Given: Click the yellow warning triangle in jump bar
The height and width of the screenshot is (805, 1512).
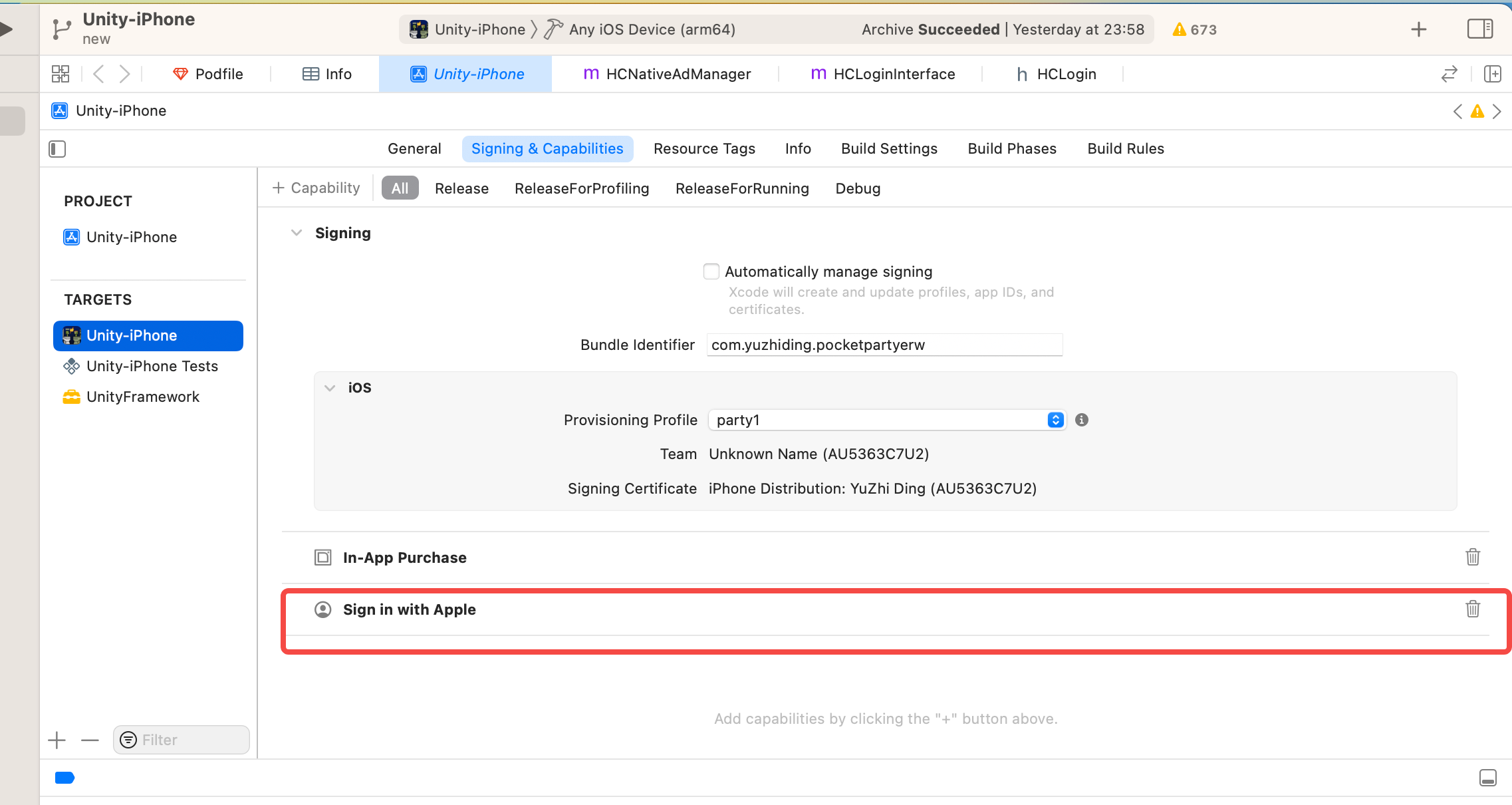Looking at the screenshot, I should coord(1477,111).
